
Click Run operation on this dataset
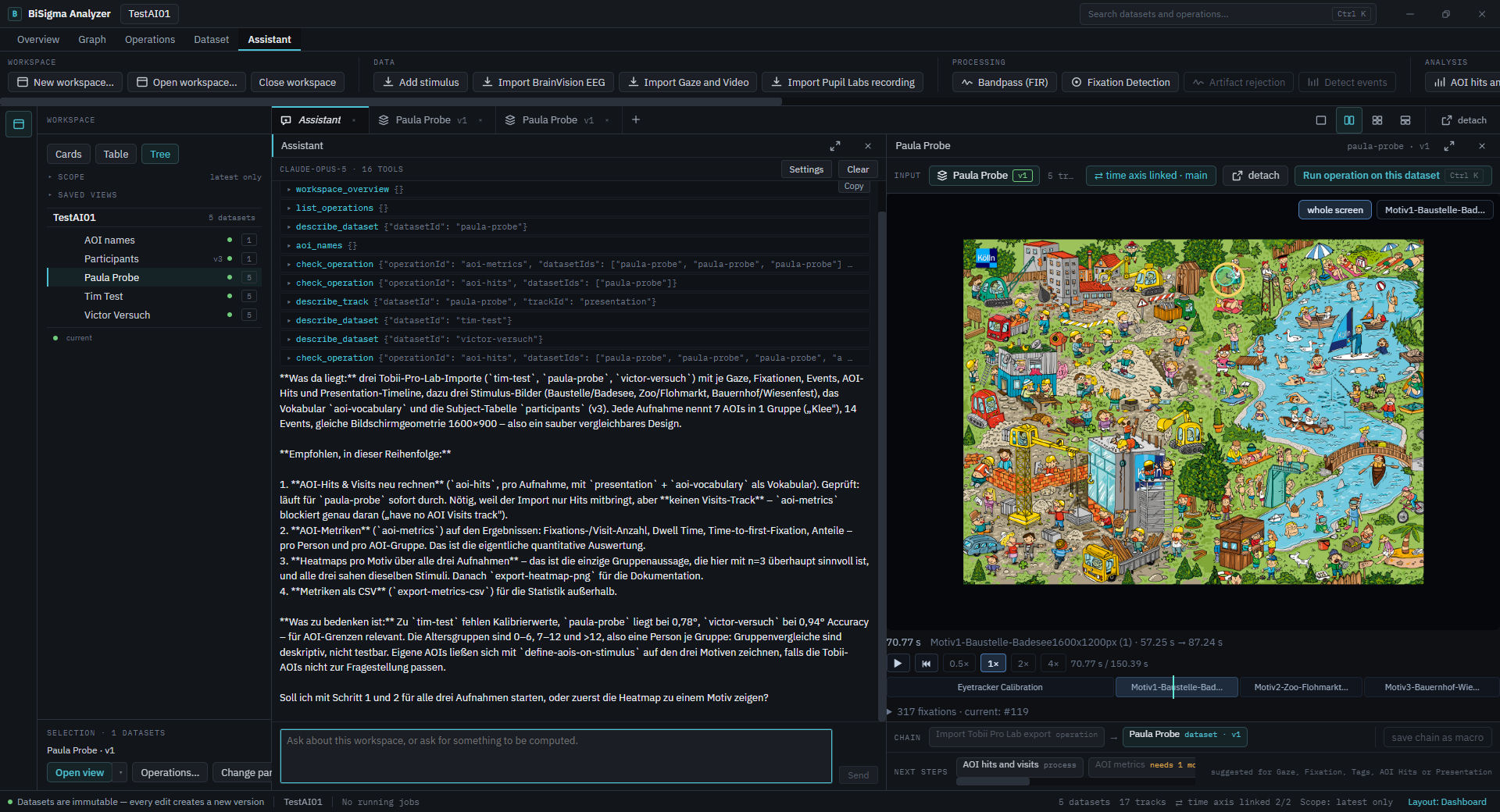tap(1392, 176)
